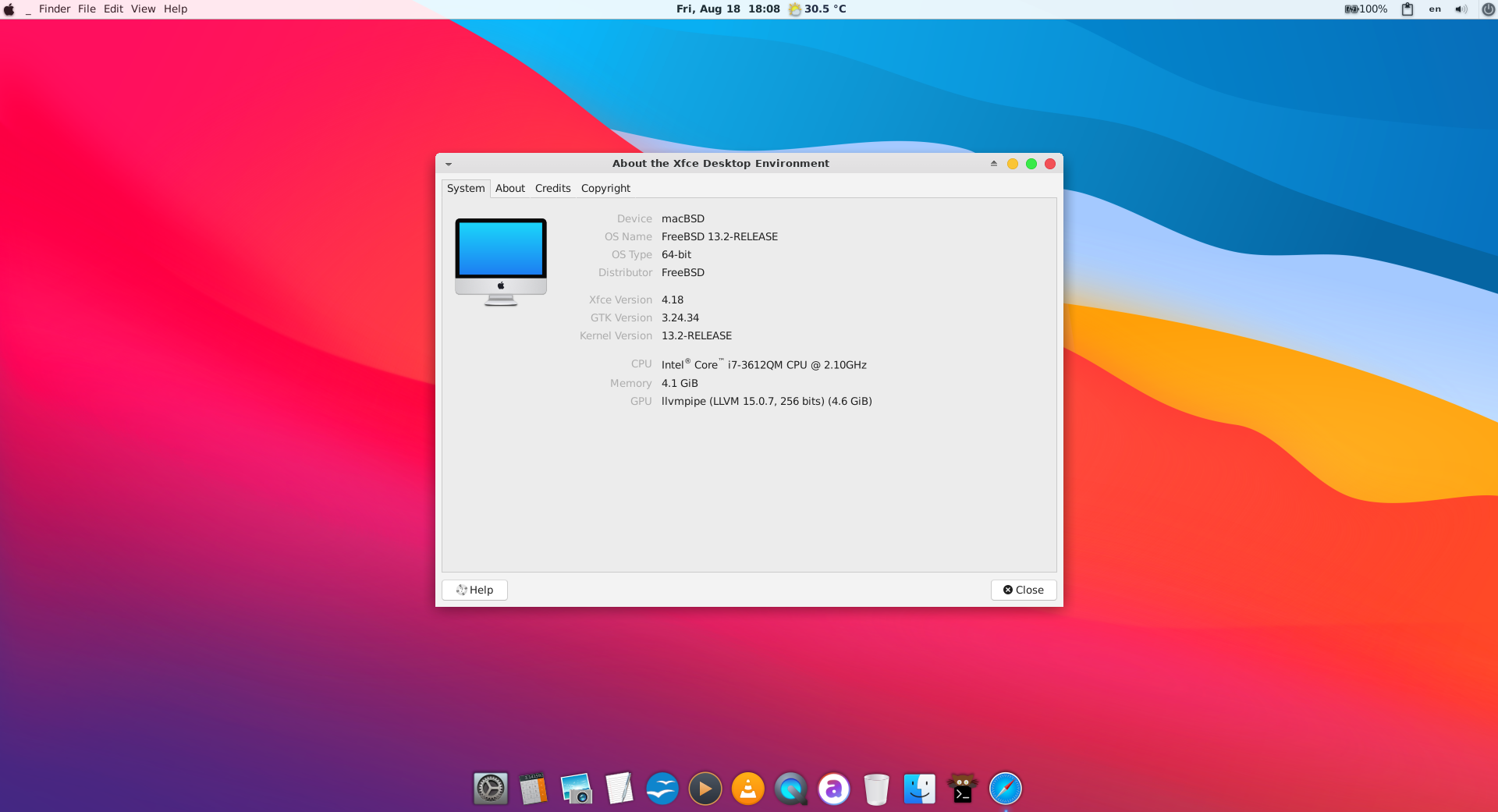Switch to the System tab

(466, 188)
